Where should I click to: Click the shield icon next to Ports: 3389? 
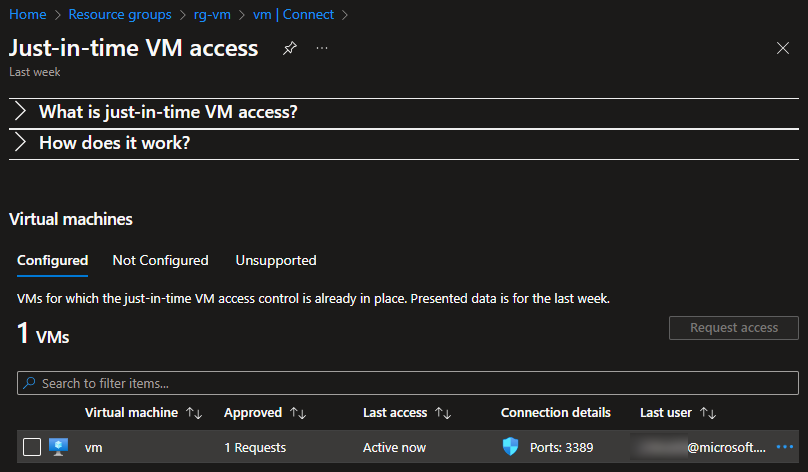click(510, 447)
